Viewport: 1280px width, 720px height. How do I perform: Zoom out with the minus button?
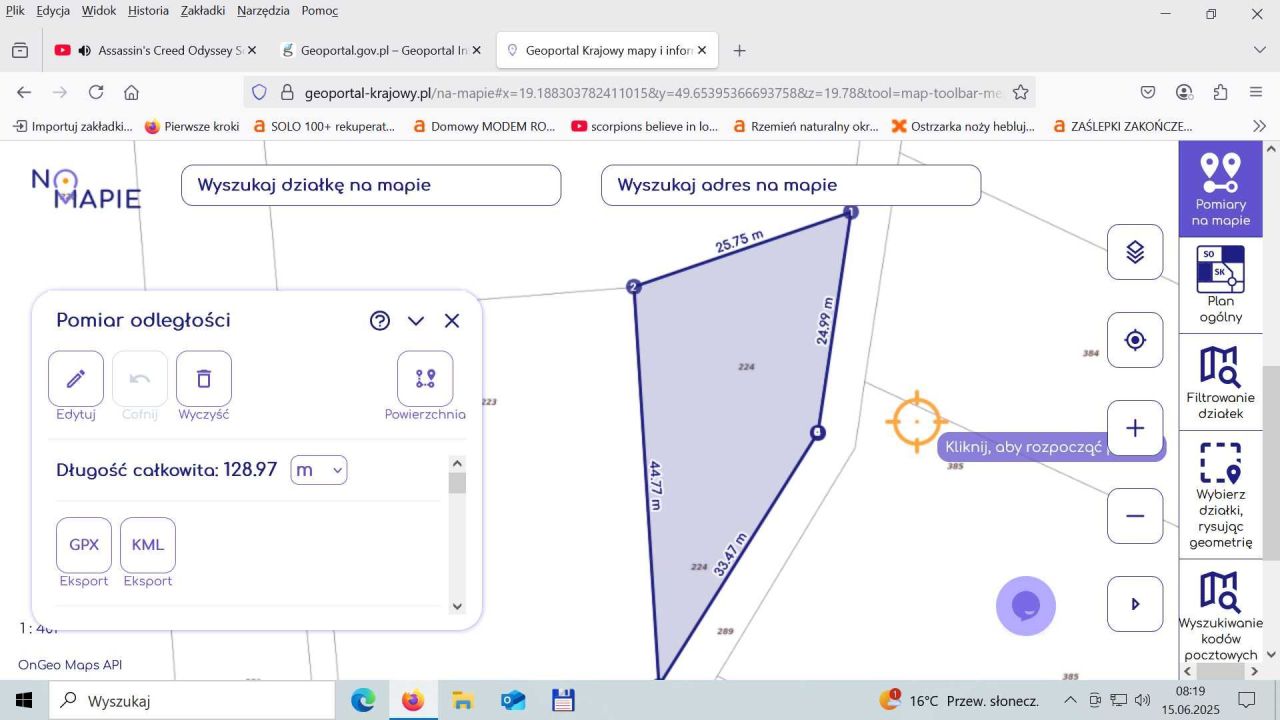point(1135,516)
